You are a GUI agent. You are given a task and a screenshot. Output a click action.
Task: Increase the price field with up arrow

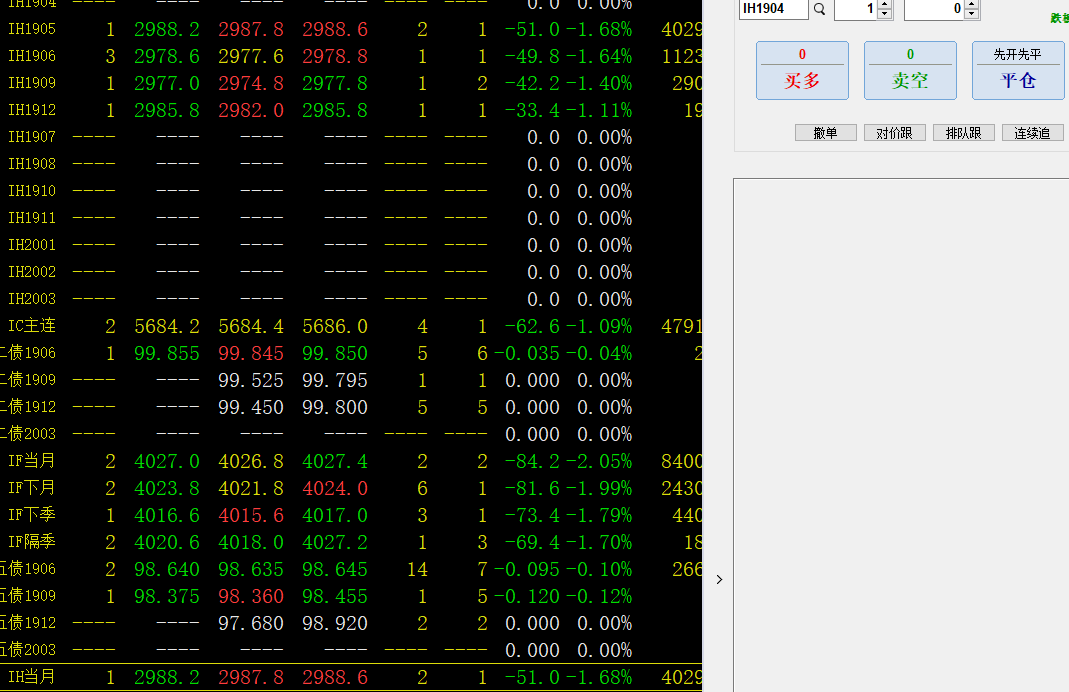(x=972, y=4)
